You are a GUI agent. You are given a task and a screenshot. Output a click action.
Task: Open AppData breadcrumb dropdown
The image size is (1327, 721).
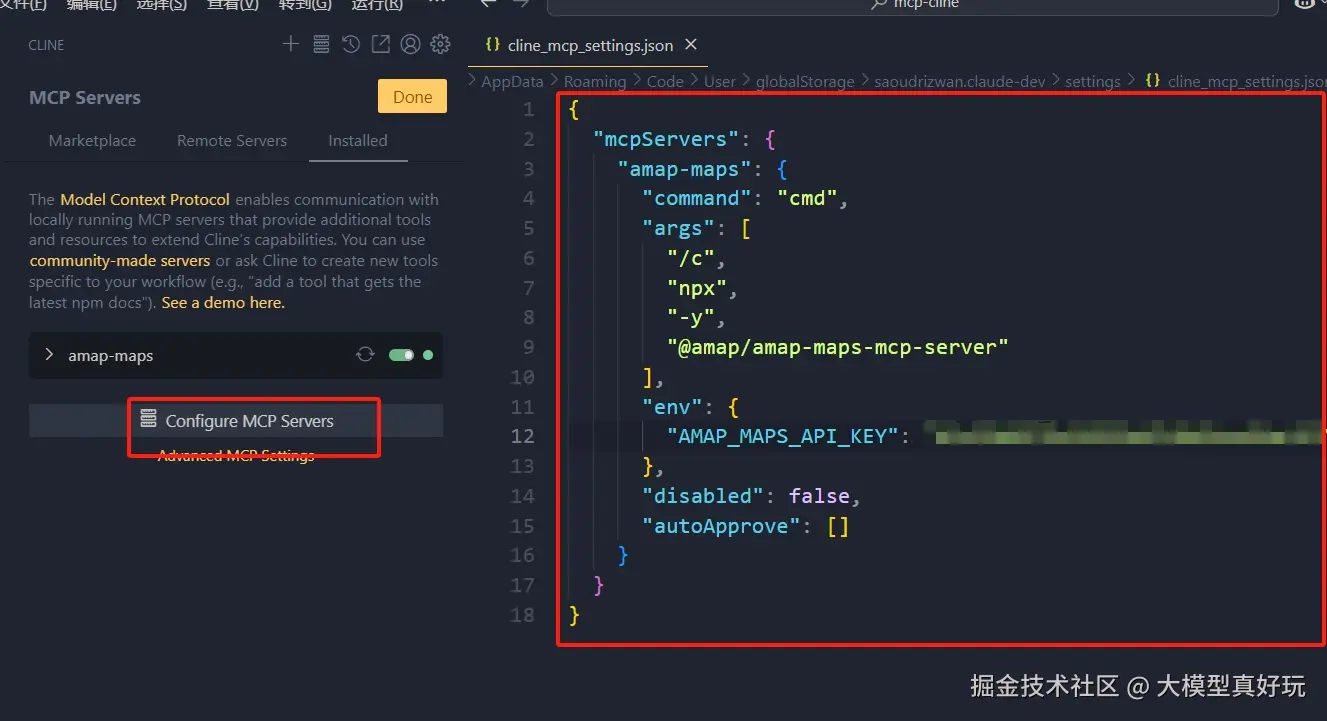[512, 81]
